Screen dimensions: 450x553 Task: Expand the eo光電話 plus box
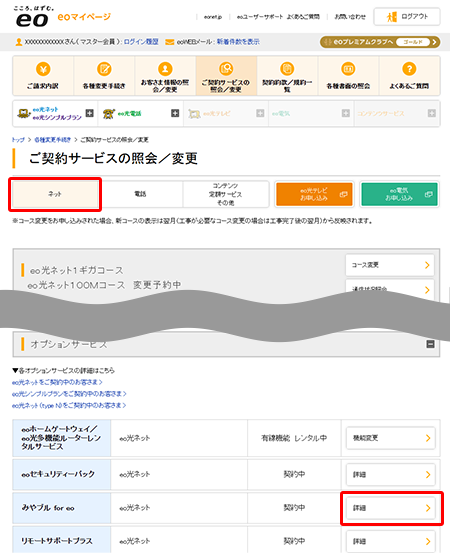coord(175,113)
